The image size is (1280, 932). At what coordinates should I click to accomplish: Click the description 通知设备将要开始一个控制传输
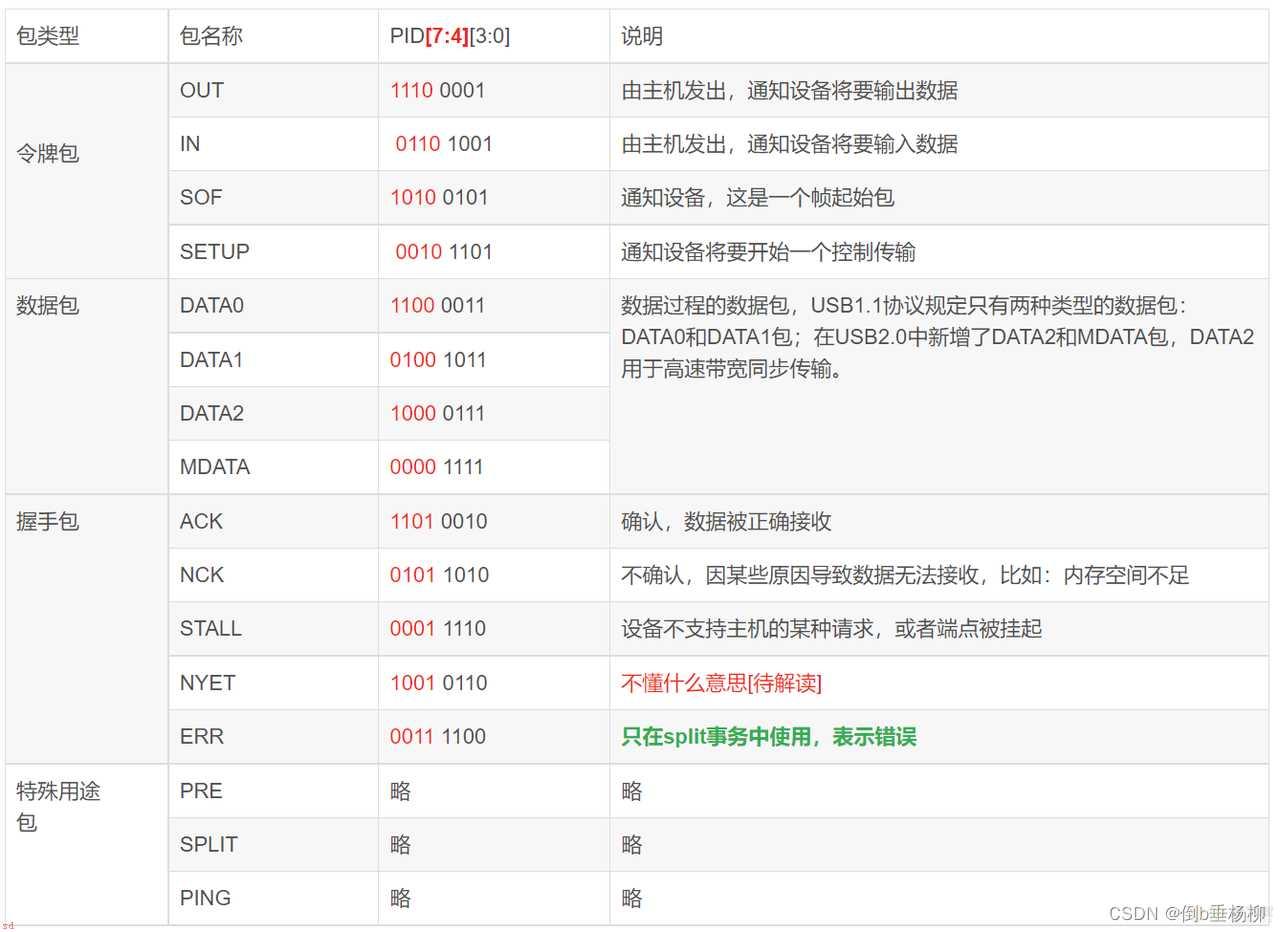tap(768, 252)
